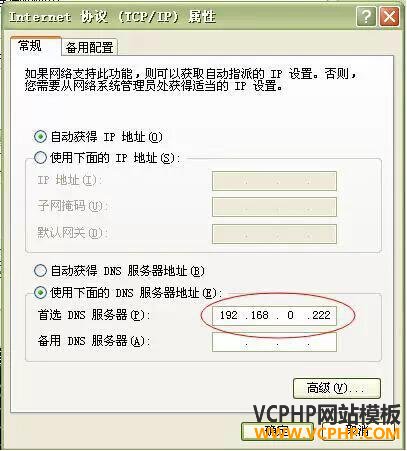Click the IP 地址 input field
The image size is (407, 451).
pyautogui.click(x=274, y=181)
